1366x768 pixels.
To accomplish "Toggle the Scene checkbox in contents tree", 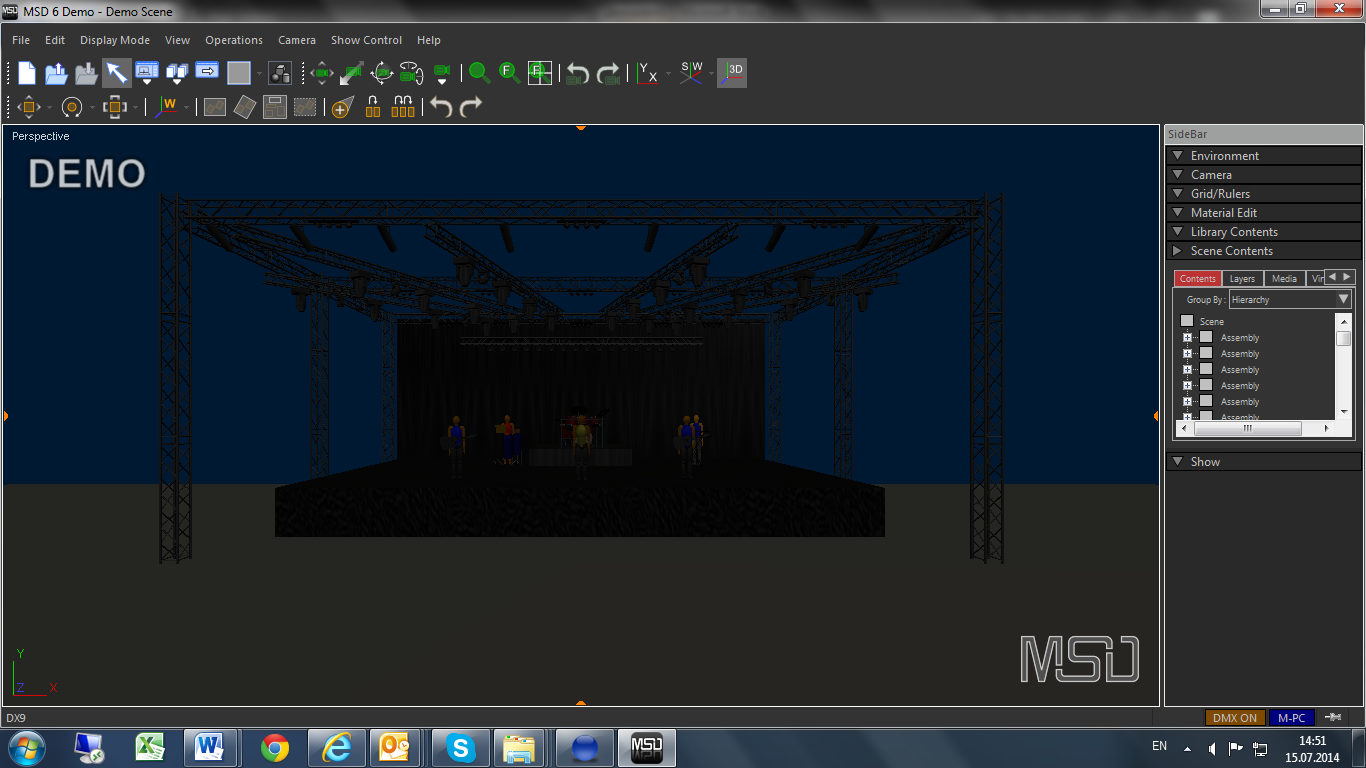I will pyautogui.click(x=1187, y=321).
